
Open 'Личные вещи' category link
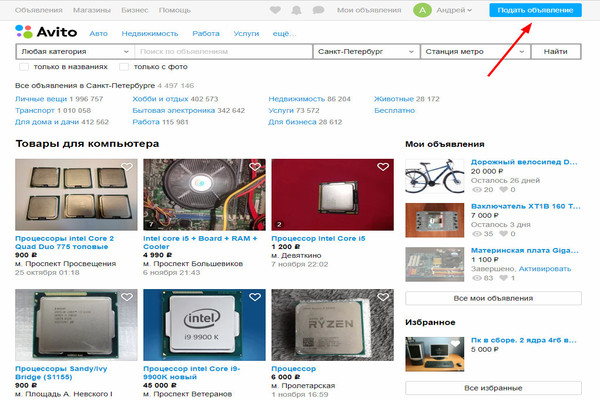point(41,99)
